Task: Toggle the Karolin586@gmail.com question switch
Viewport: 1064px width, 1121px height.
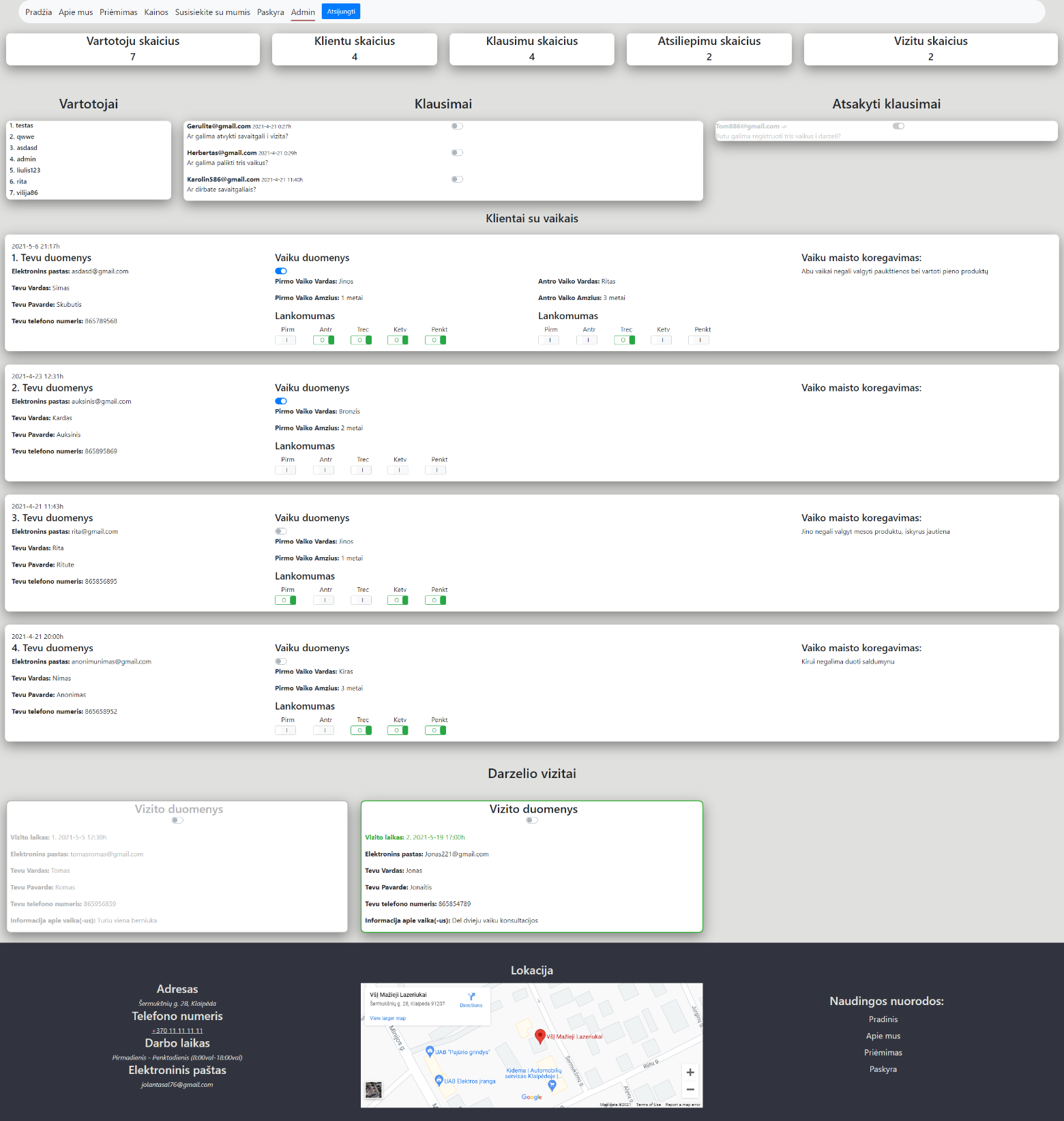Action: coord(457,179)
